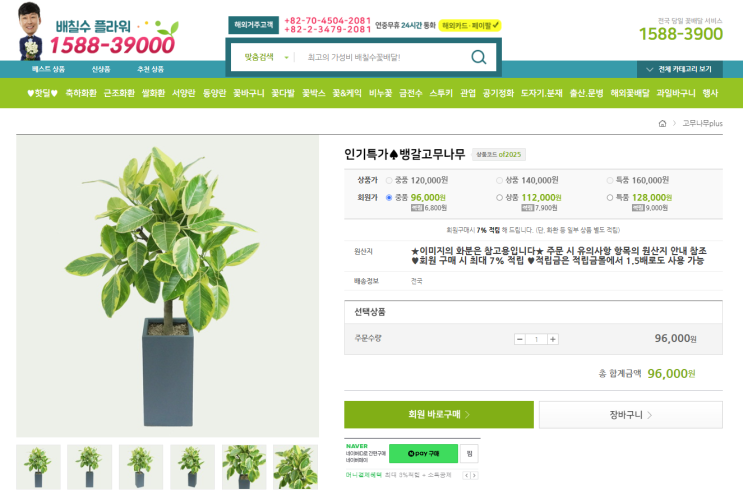Click the home breadcrumb icon
Screen dimensions: 743x494
tap(662, 124)
